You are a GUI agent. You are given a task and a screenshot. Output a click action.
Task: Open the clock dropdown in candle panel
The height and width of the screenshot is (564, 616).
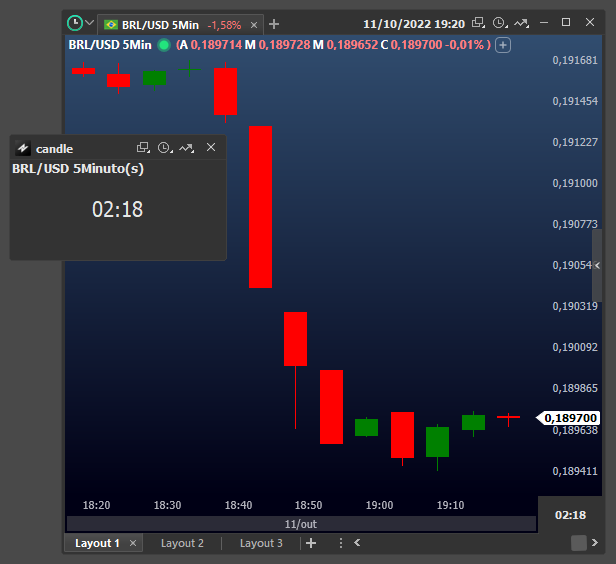click(x=165, y=148)
